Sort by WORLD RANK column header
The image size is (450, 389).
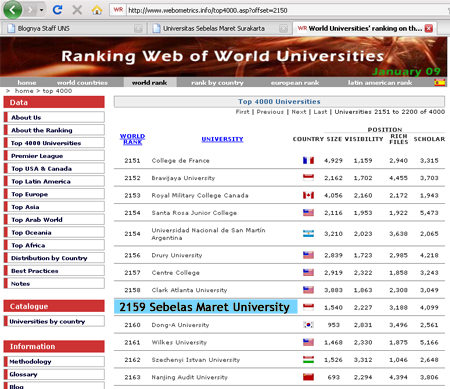(132, 139)
